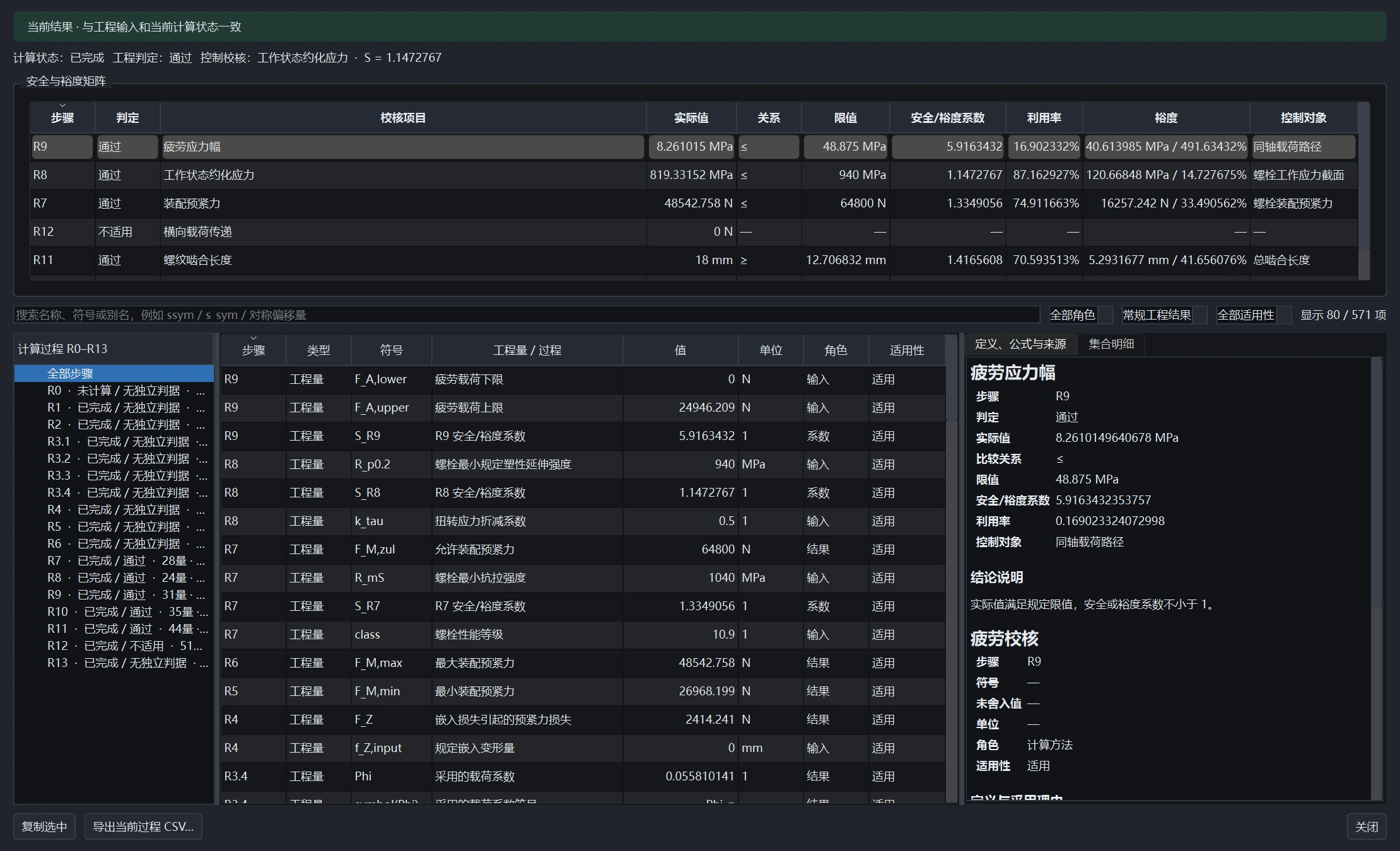Select the R_p0.2 row in quantity table
This screenshot has height=851, width=1400.
[583, 465]
